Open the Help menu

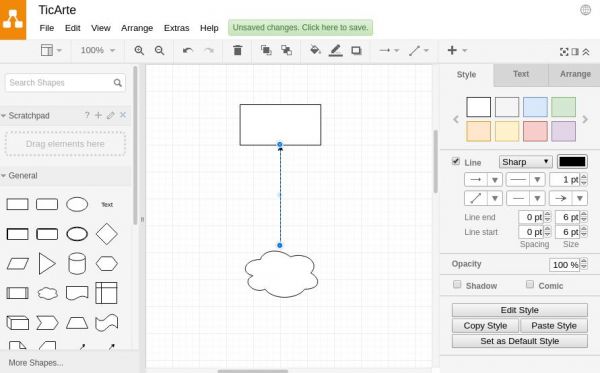point(209,28)
